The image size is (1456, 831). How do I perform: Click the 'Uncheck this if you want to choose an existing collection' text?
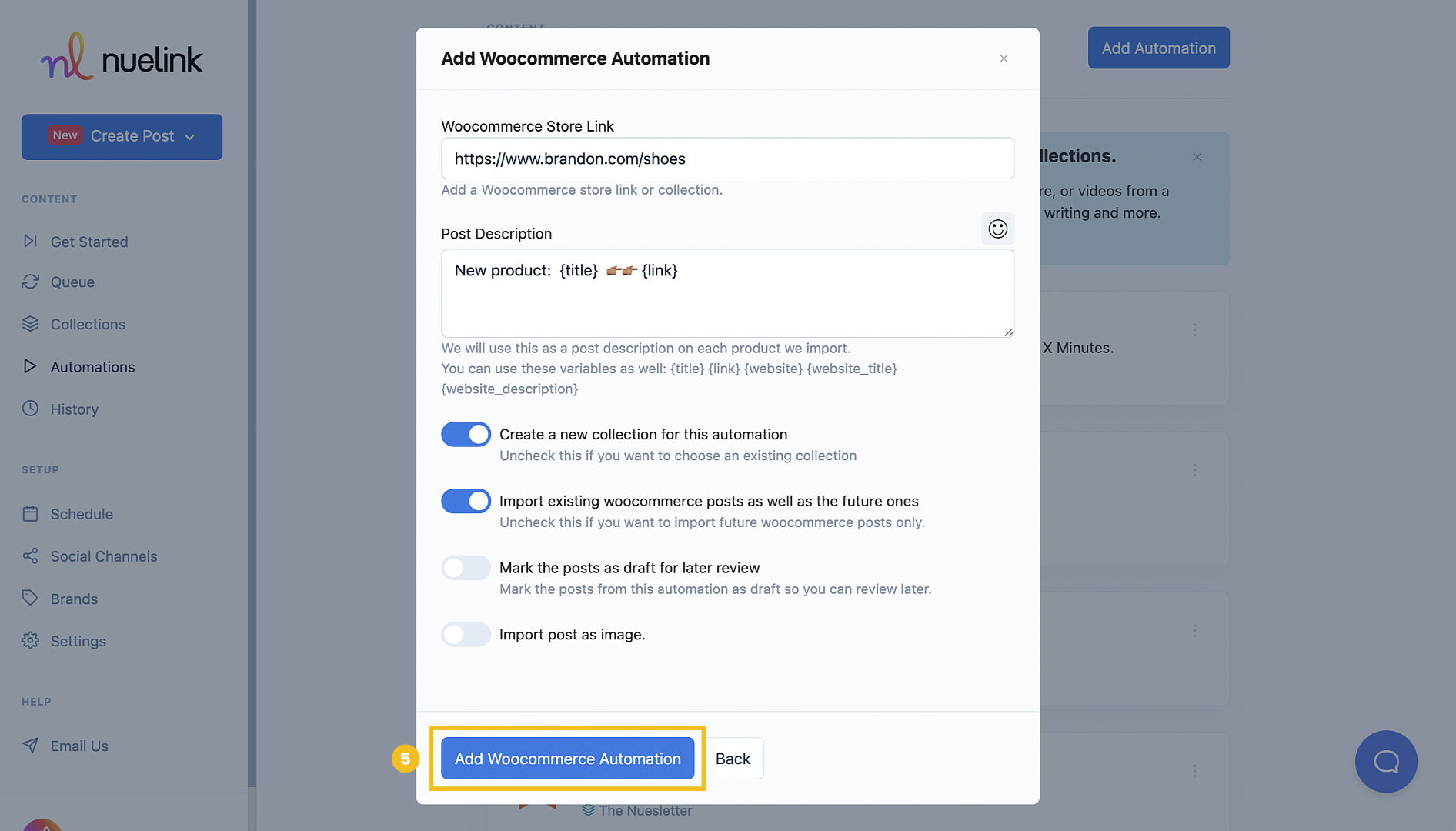point(678,456)
